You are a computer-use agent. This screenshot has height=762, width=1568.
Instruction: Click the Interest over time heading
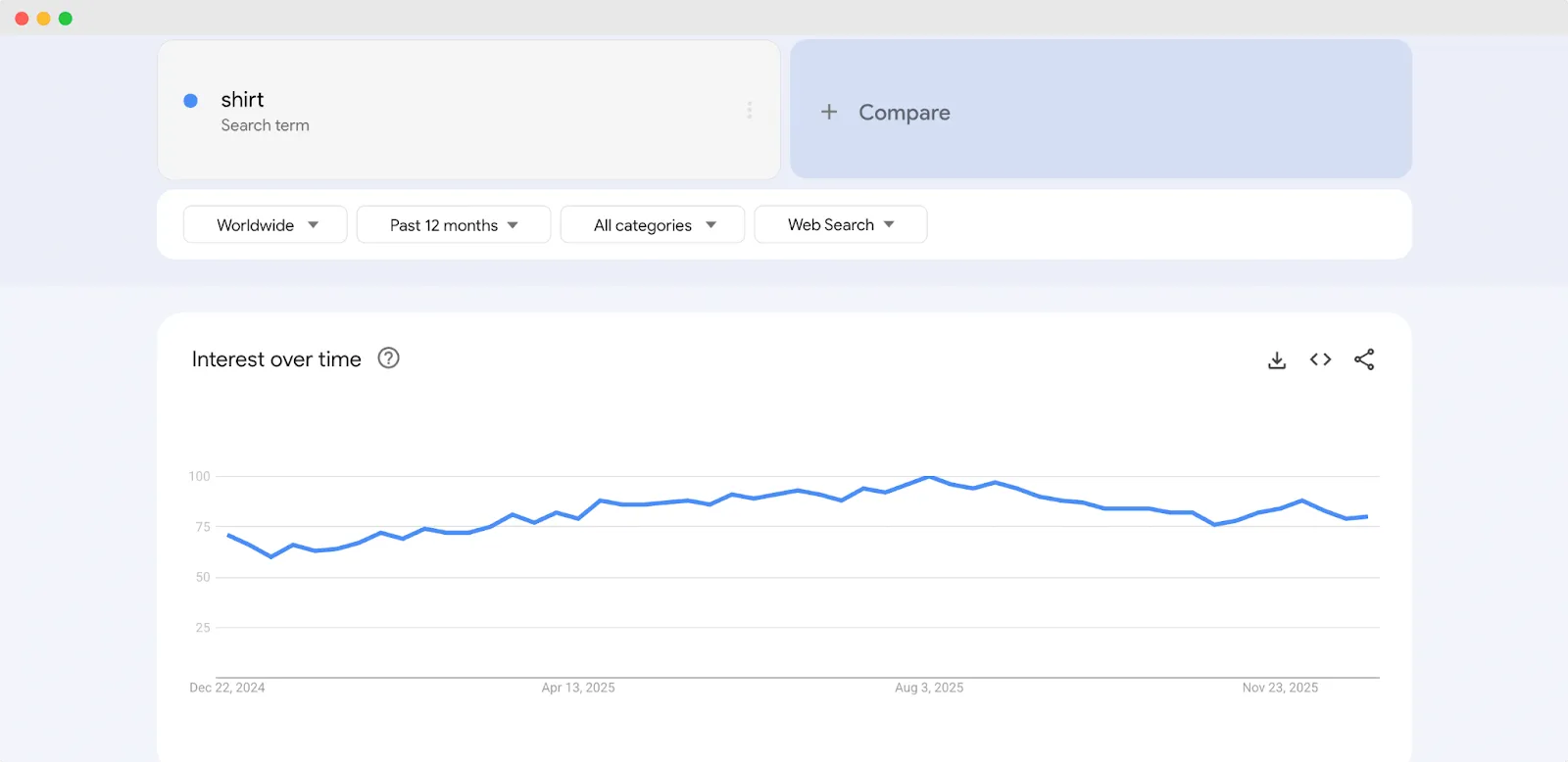(276, 359)
